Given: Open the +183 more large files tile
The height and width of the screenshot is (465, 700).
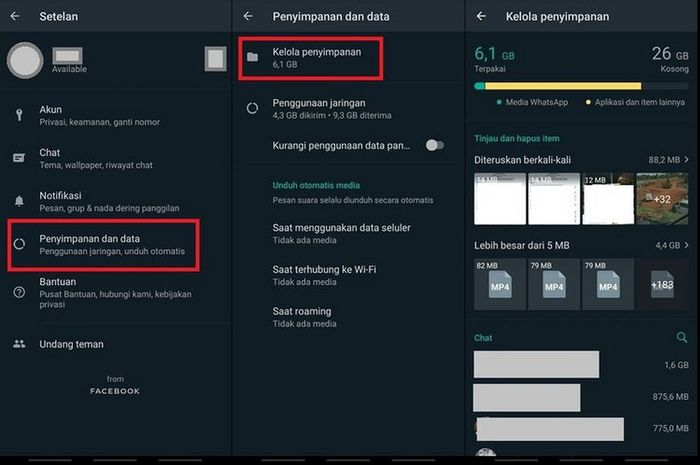Looking at the screenshot, I should [x=662, y=284].
